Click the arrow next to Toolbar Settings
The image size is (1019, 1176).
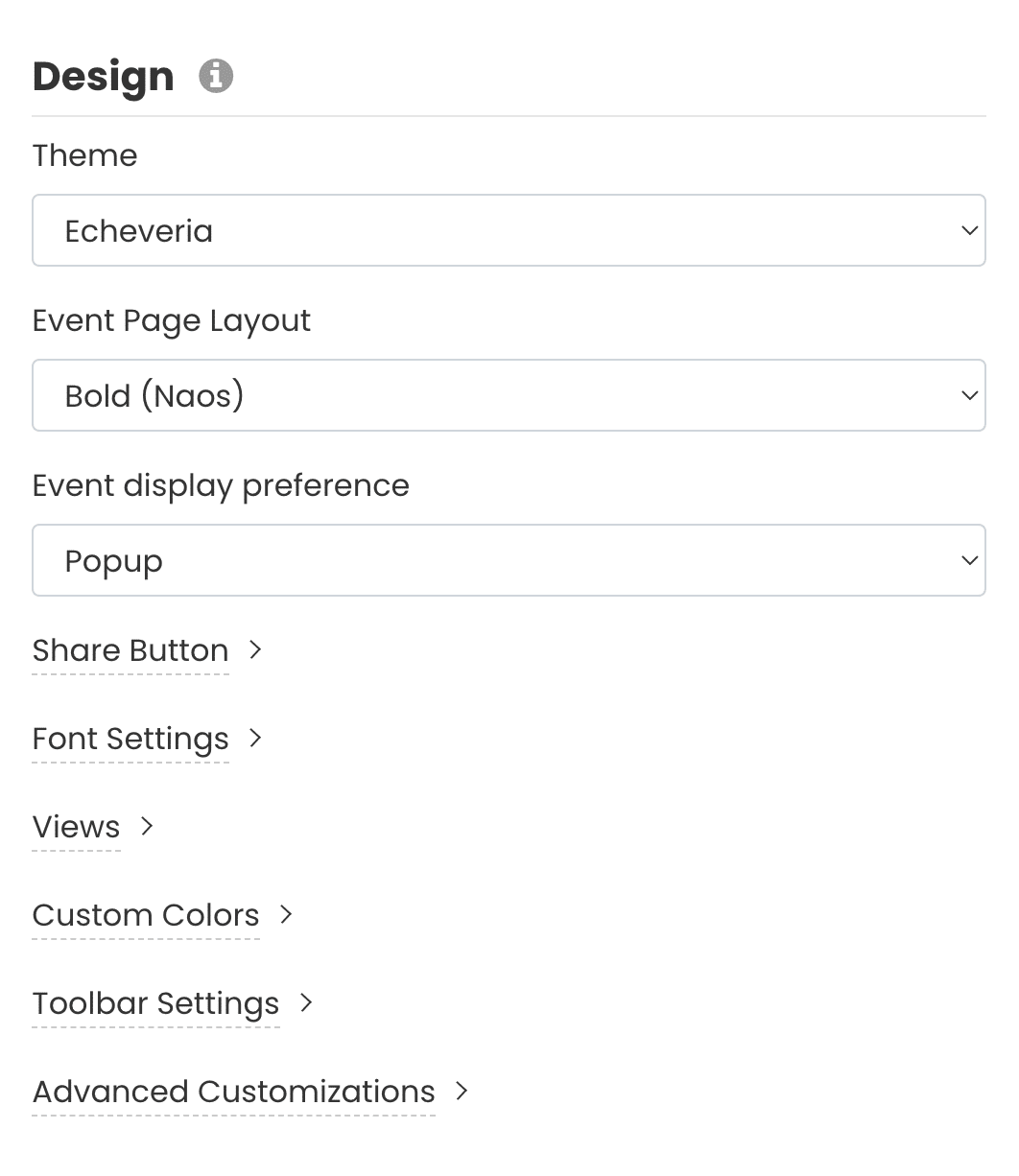306,1002
